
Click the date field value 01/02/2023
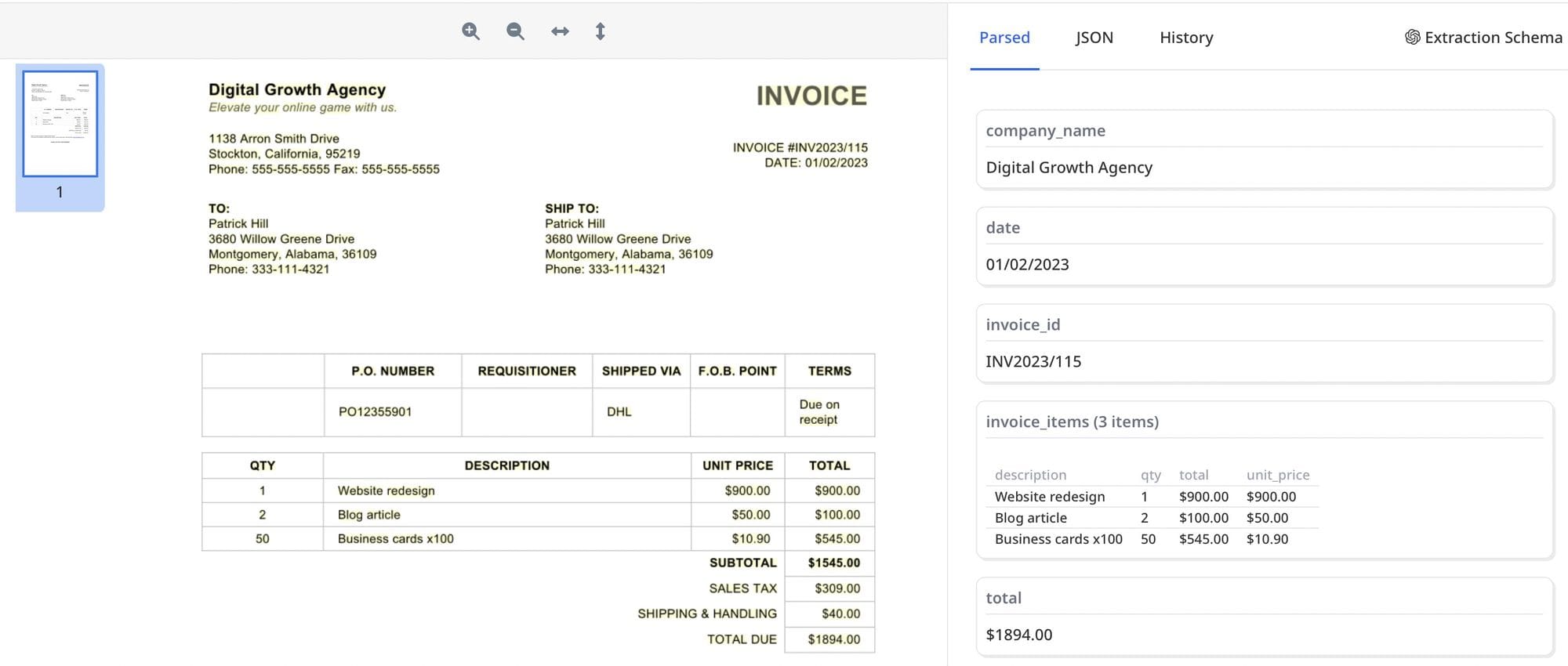pos(1027,265)
